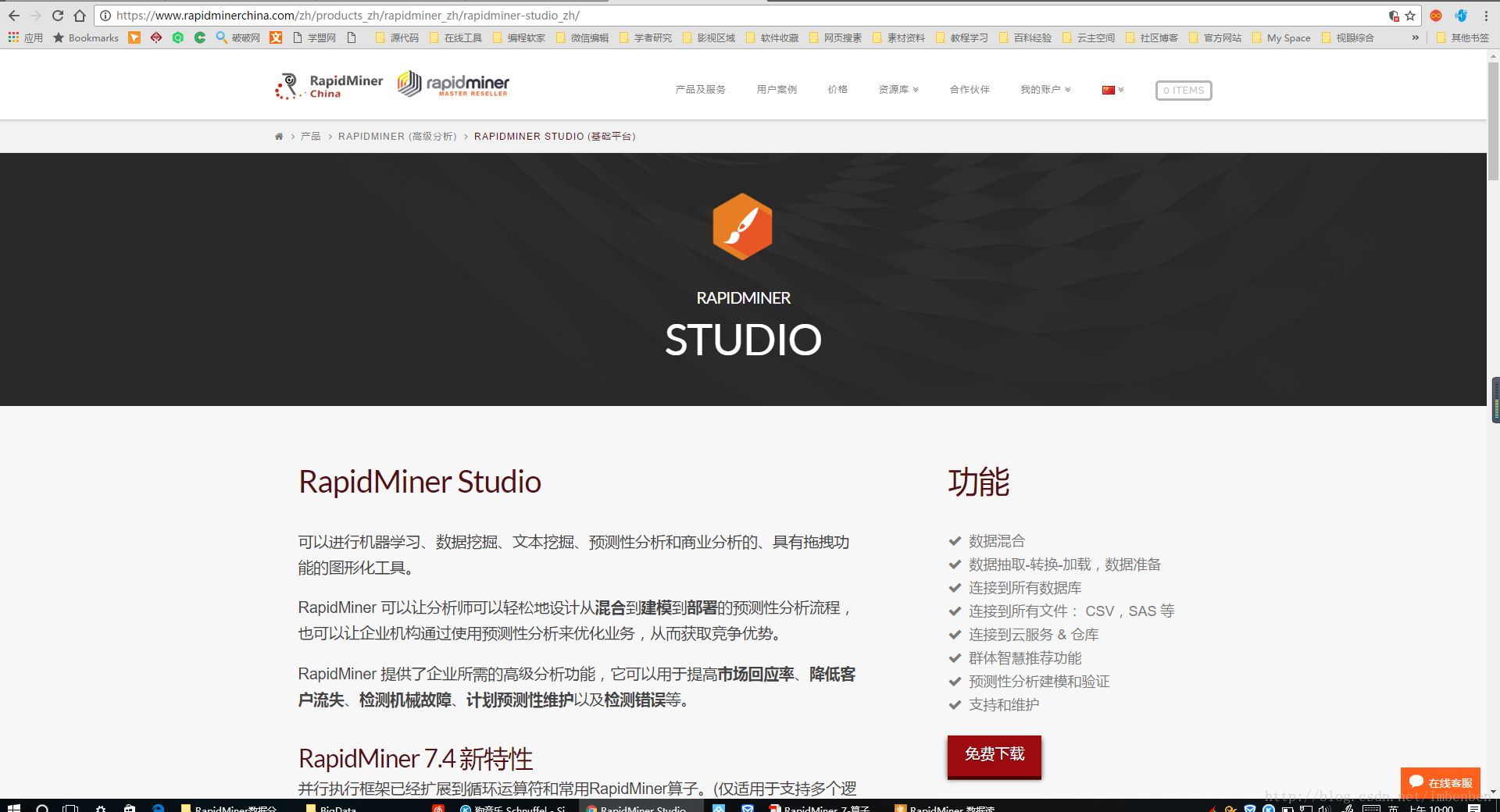Open the red diamond bookmark icon

156,37
